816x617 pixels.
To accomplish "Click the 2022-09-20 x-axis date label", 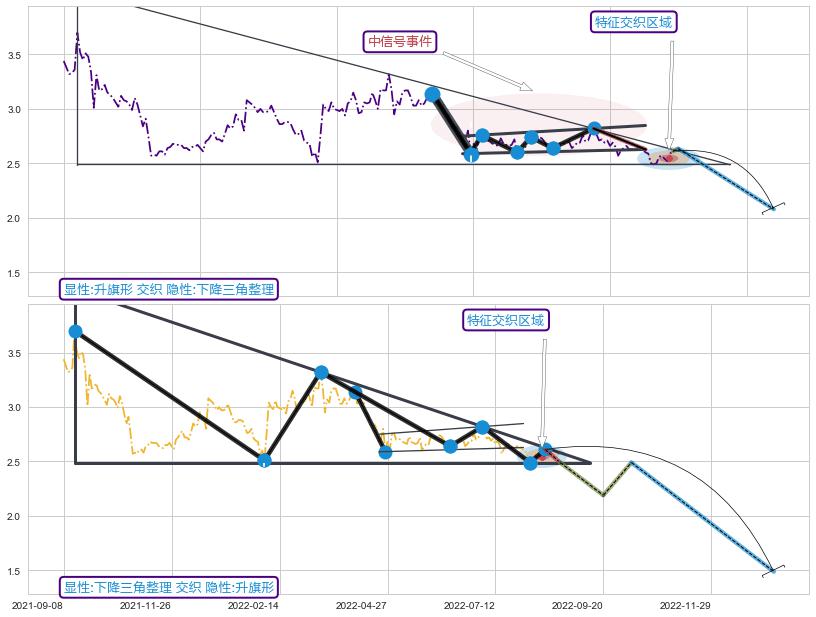I will coord(577,605).
